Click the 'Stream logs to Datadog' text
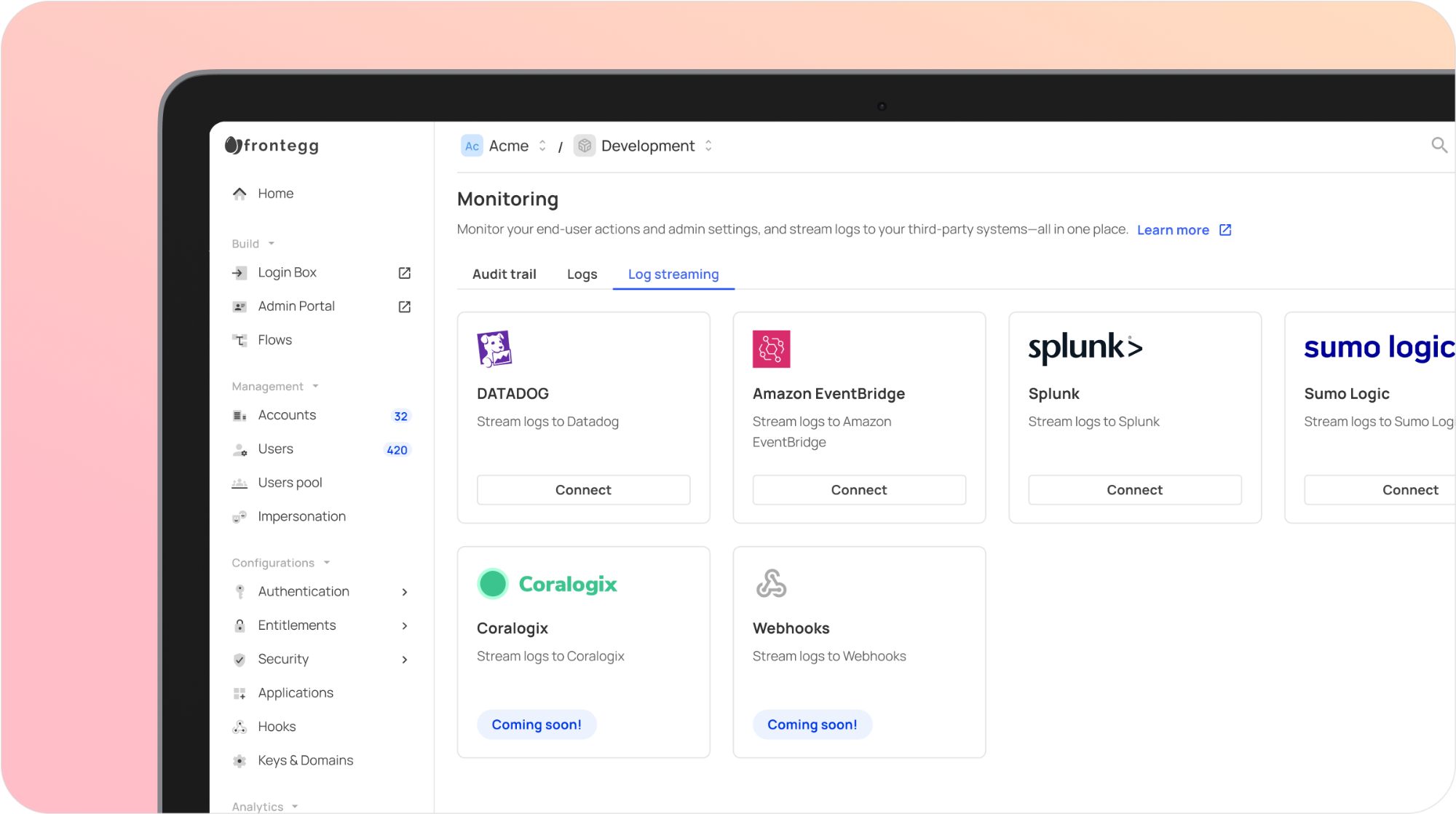This screenshot has height=814, width=1456. point(547,422)
